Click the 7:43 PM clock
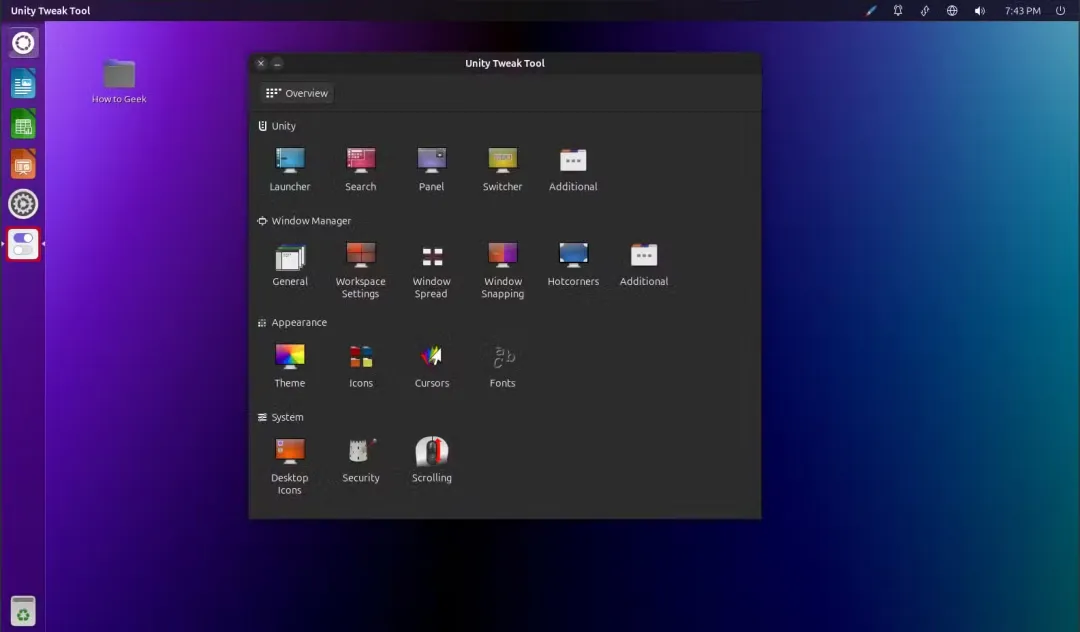Screen dimensions: 1080x632 [1022, 10]
